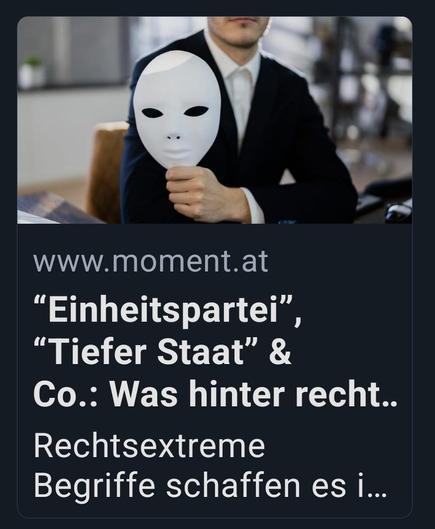Image resolution: width=435 pixels, height=529 pixels.
Task: Click the "Rechtsextreme" description word
Action: (149, 446)
